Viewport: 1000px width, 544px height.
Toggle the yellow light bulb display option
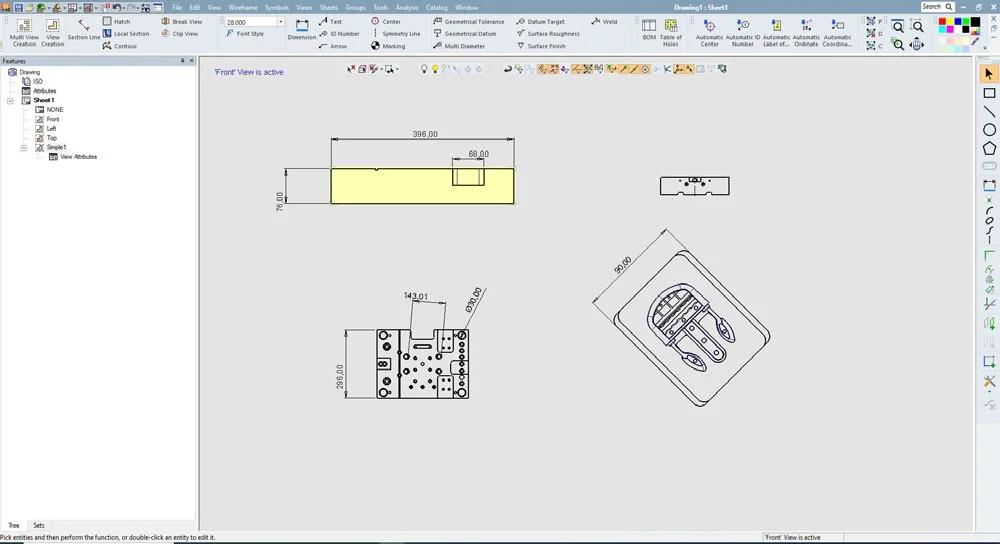click(435, 69)
